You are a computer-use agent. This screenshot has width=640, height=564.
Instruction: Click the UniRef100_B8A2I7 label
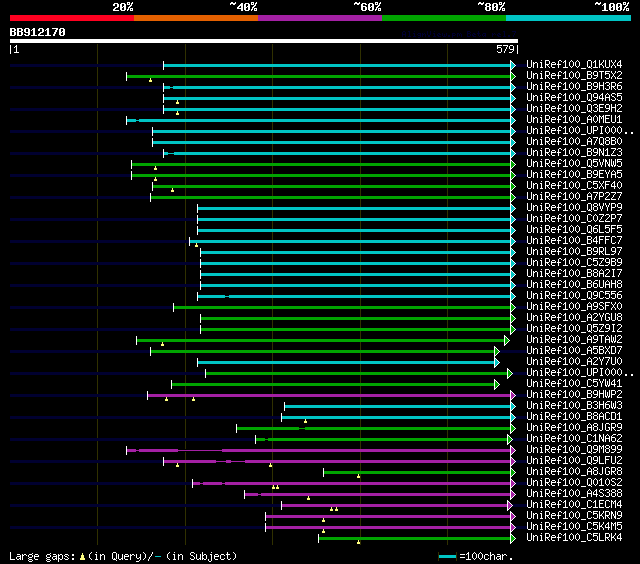pyautogui.click(x=574, y=274)
